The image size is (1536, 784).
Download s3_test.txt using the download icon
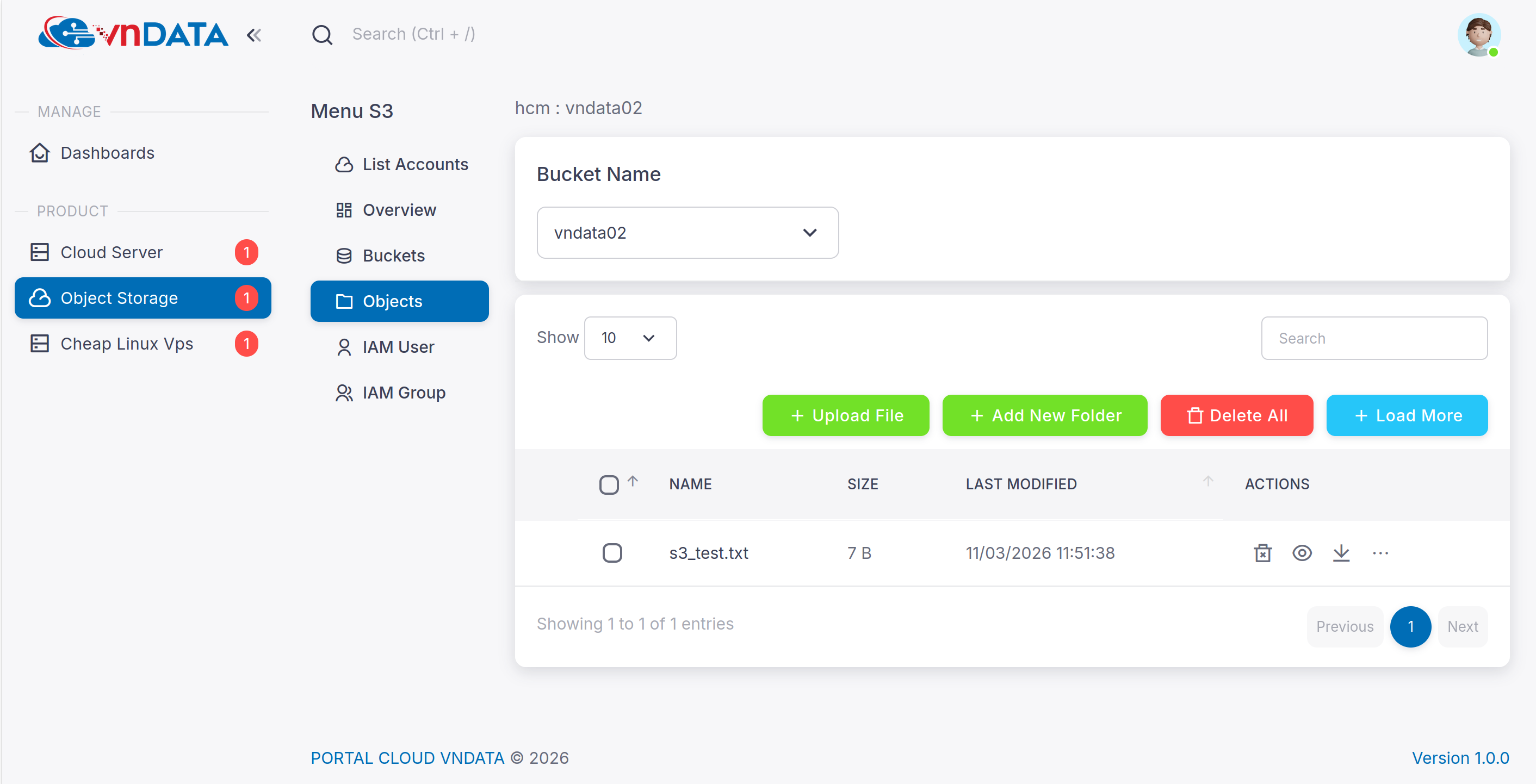(x=1341, y=553)
